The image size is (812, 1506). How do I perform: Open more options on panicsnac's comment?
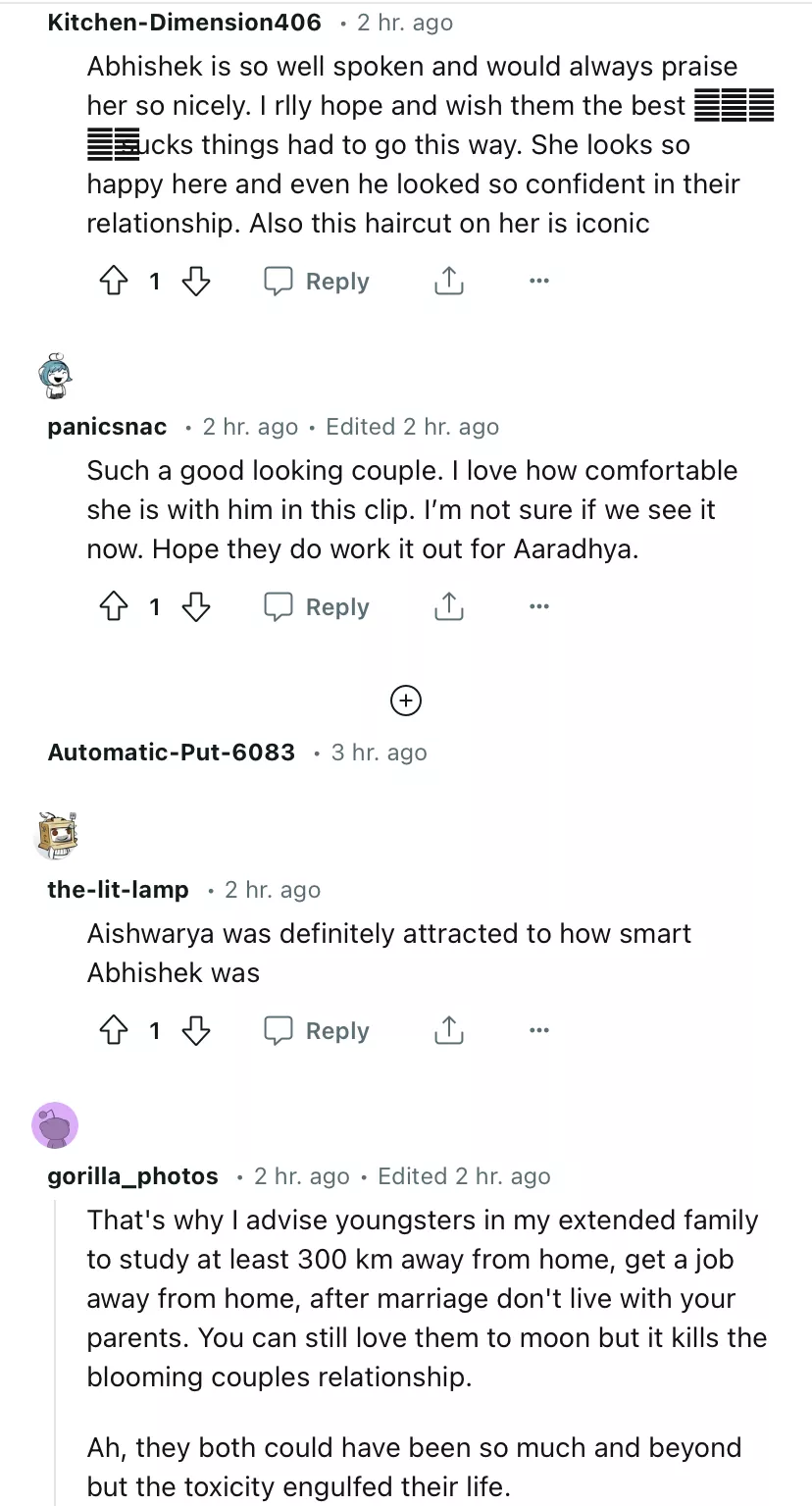(538, 607)
